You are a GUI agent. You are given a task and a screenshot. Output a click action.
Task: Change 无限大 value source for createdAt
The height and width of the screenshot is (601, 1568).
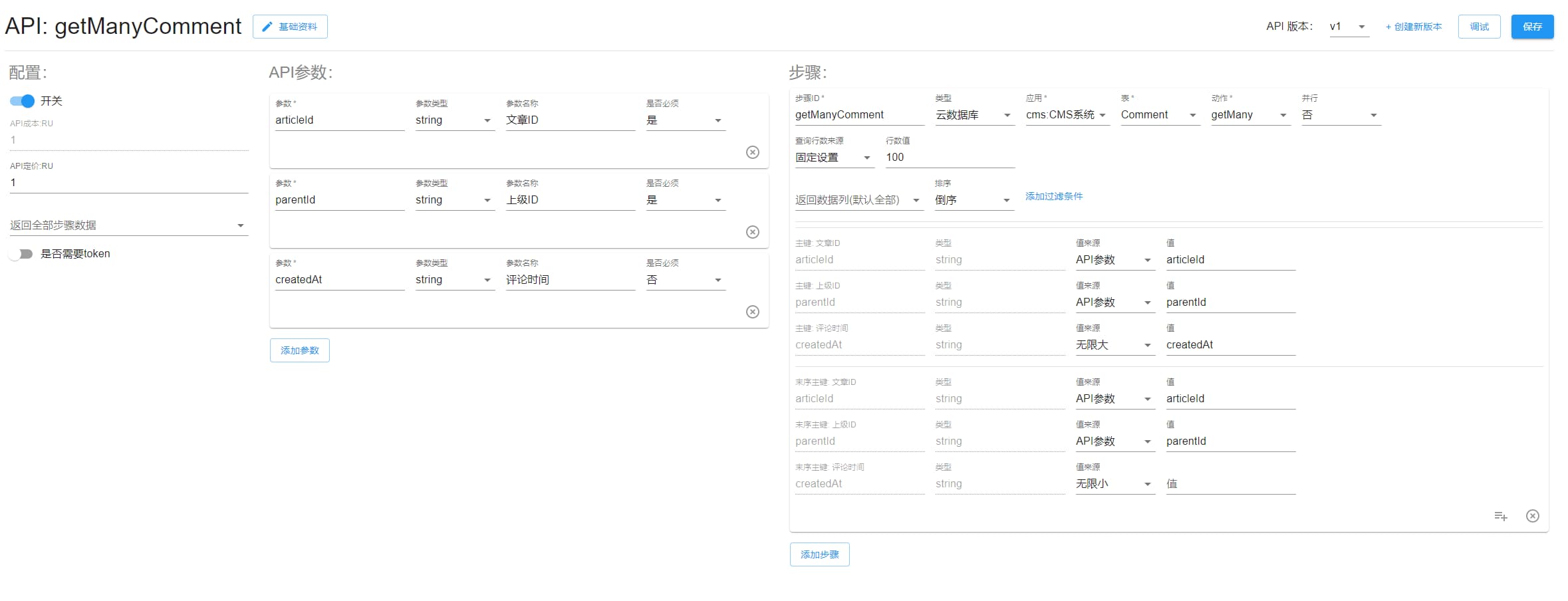(1114, 345)
